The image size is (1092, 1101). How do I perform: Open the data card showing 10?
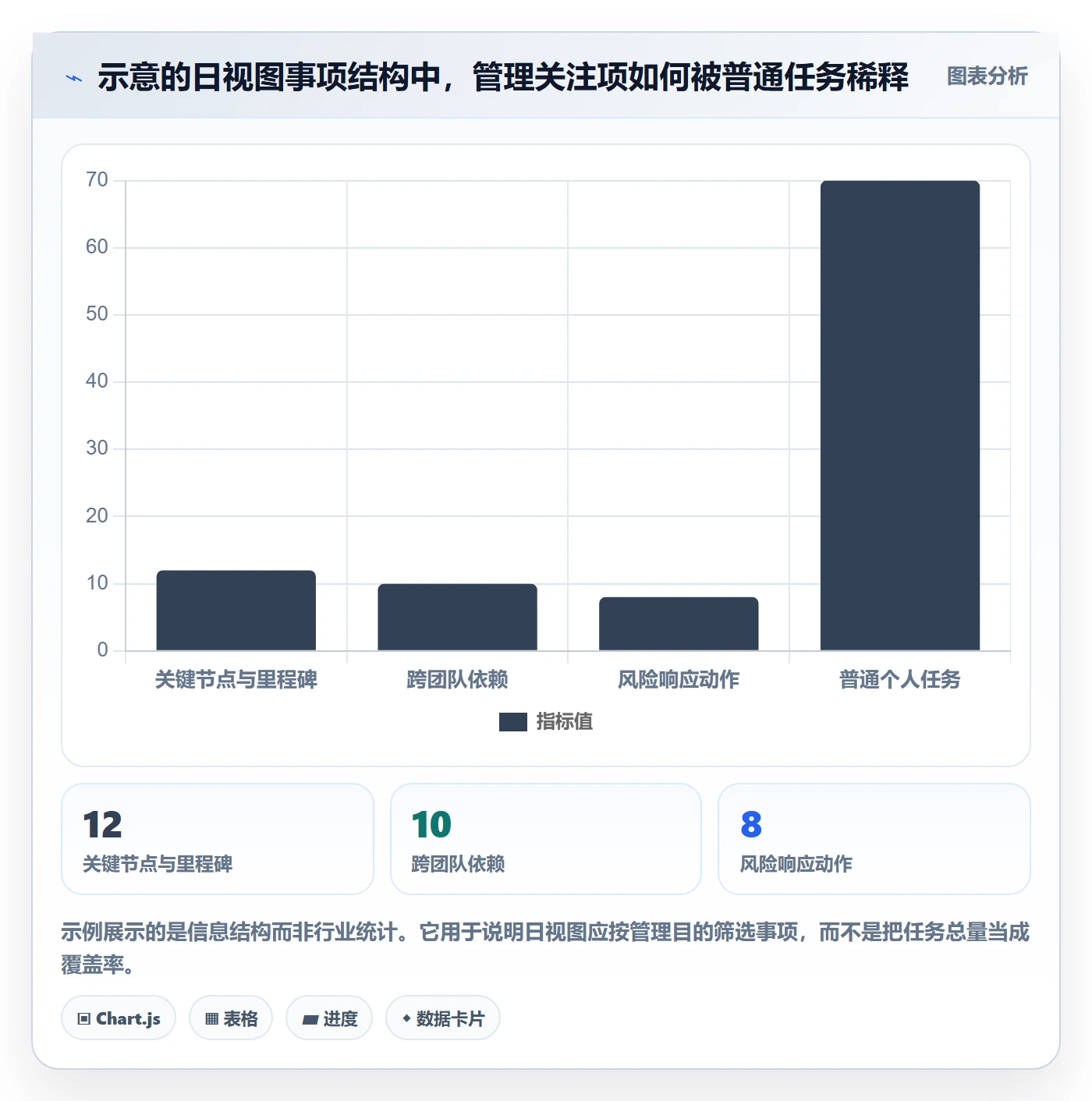[546, 839]
